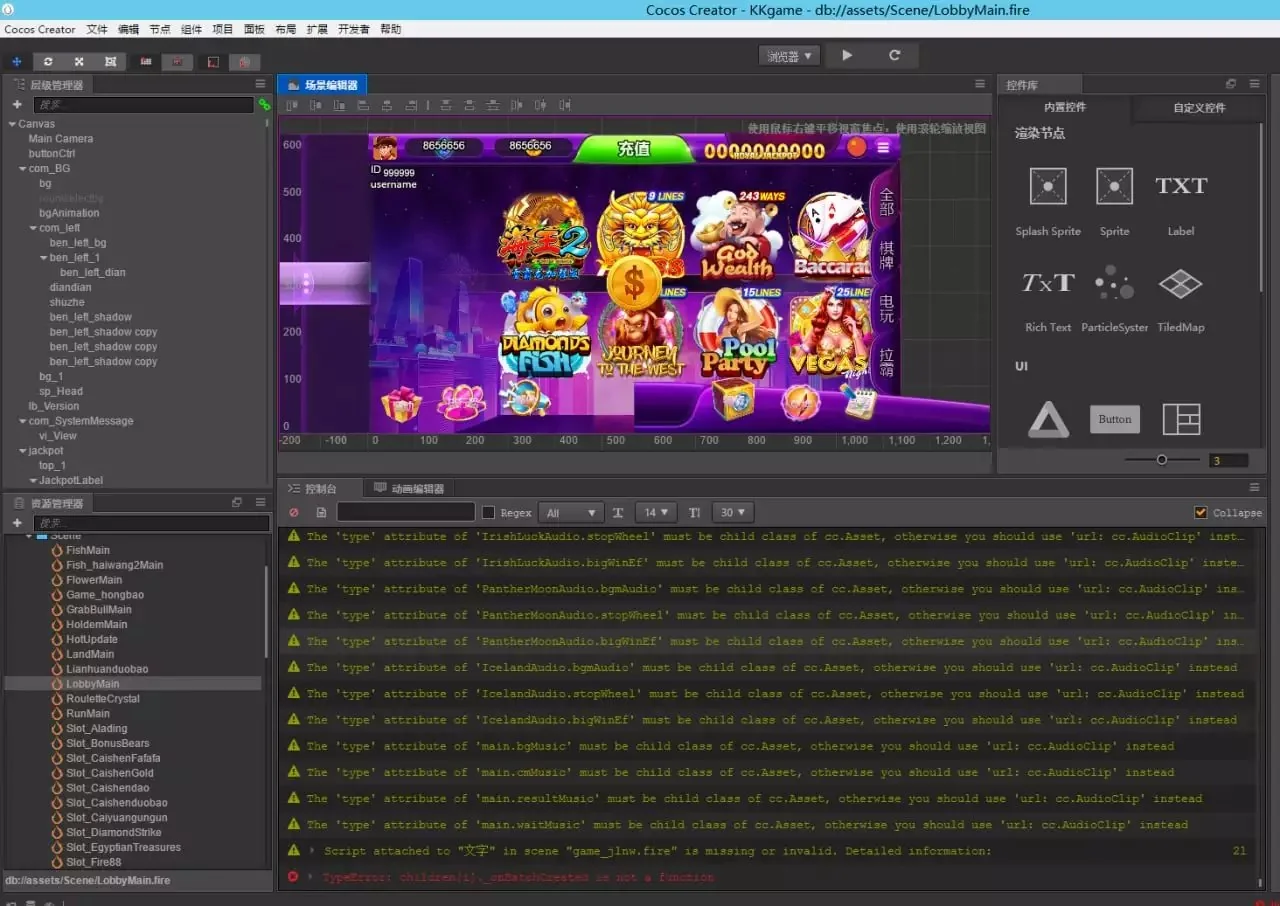Screen dimensions: 1280x906
Task: Click the play preview button
Action: pyautogui.click(x=847, y=56)
